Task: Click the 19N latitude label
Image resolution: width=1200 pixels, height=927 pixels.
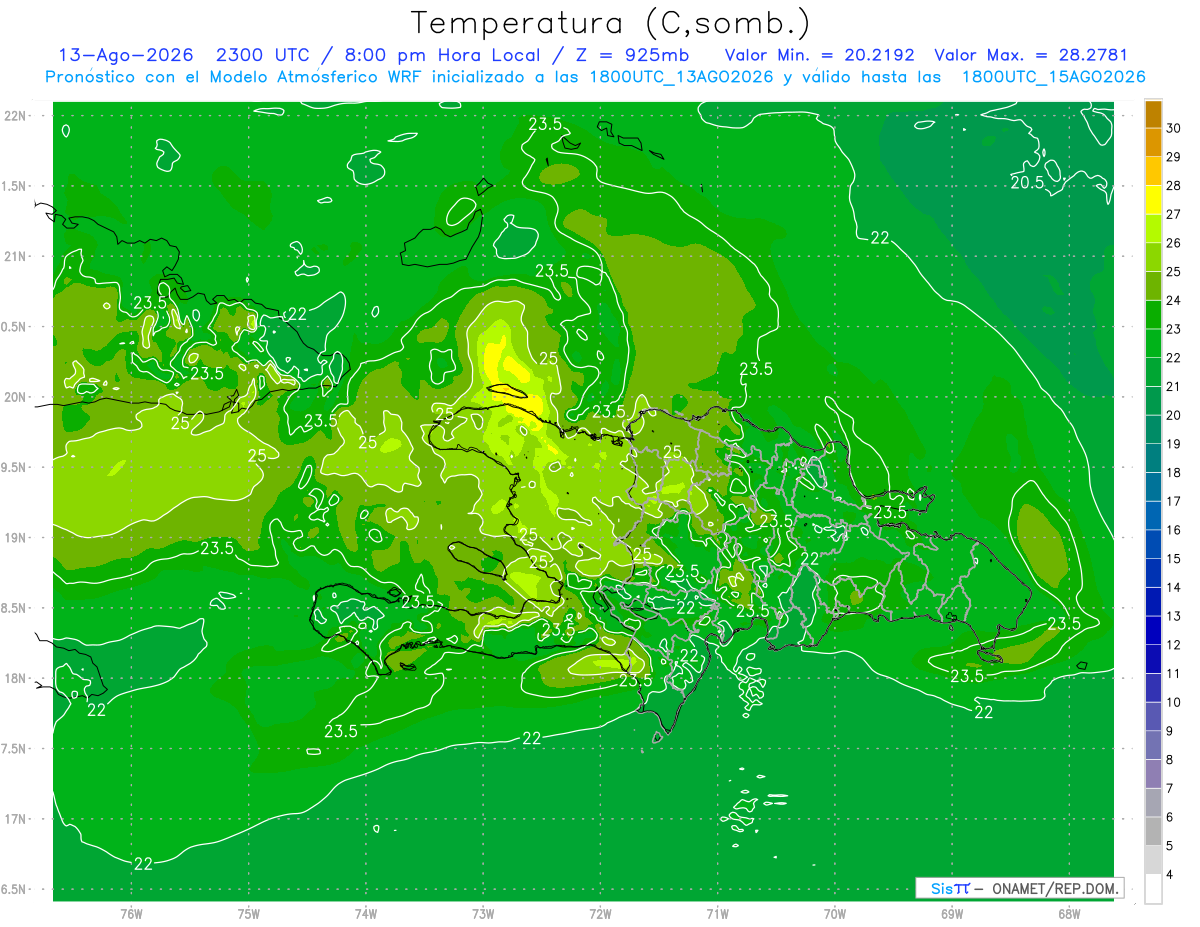Action: [15, 537]
